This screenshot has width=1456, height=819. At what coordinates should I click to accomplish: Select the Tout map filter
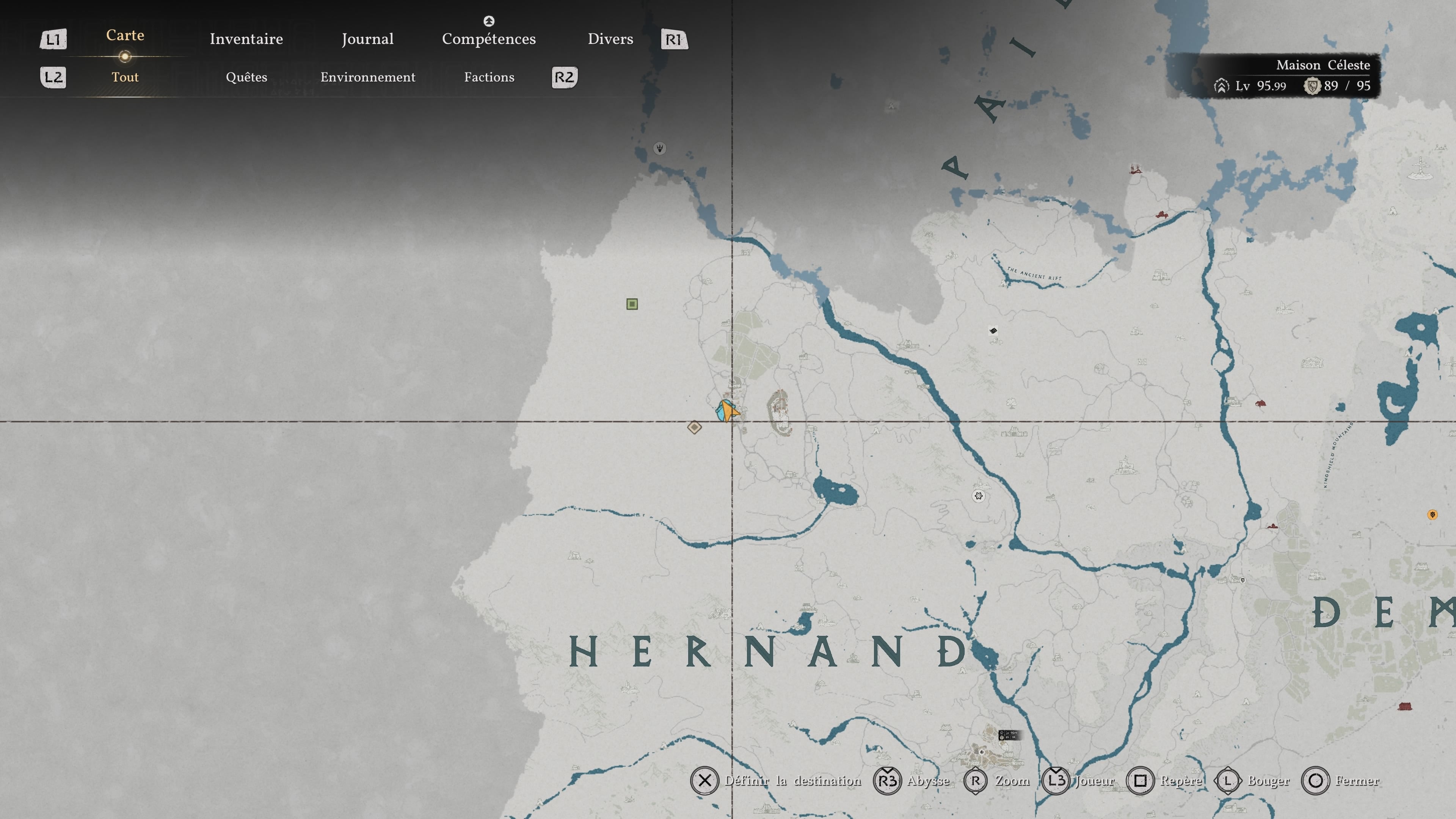125,77
